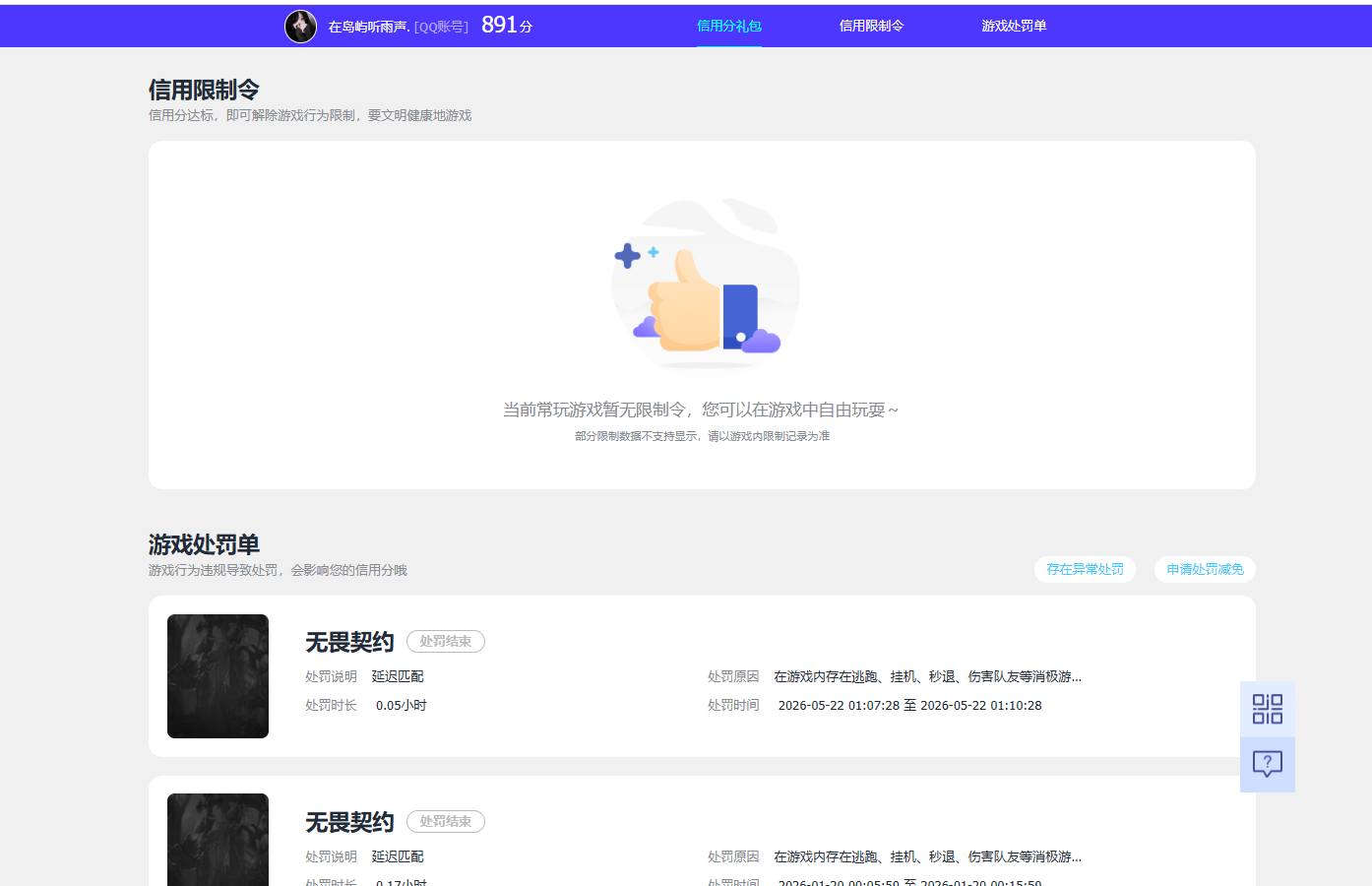Image resolution: width=1372 pixels, height=886 pixels.
Task: Click 处罚结束 badge on the 0.17小时 record
Action: [x=446, y=821]
